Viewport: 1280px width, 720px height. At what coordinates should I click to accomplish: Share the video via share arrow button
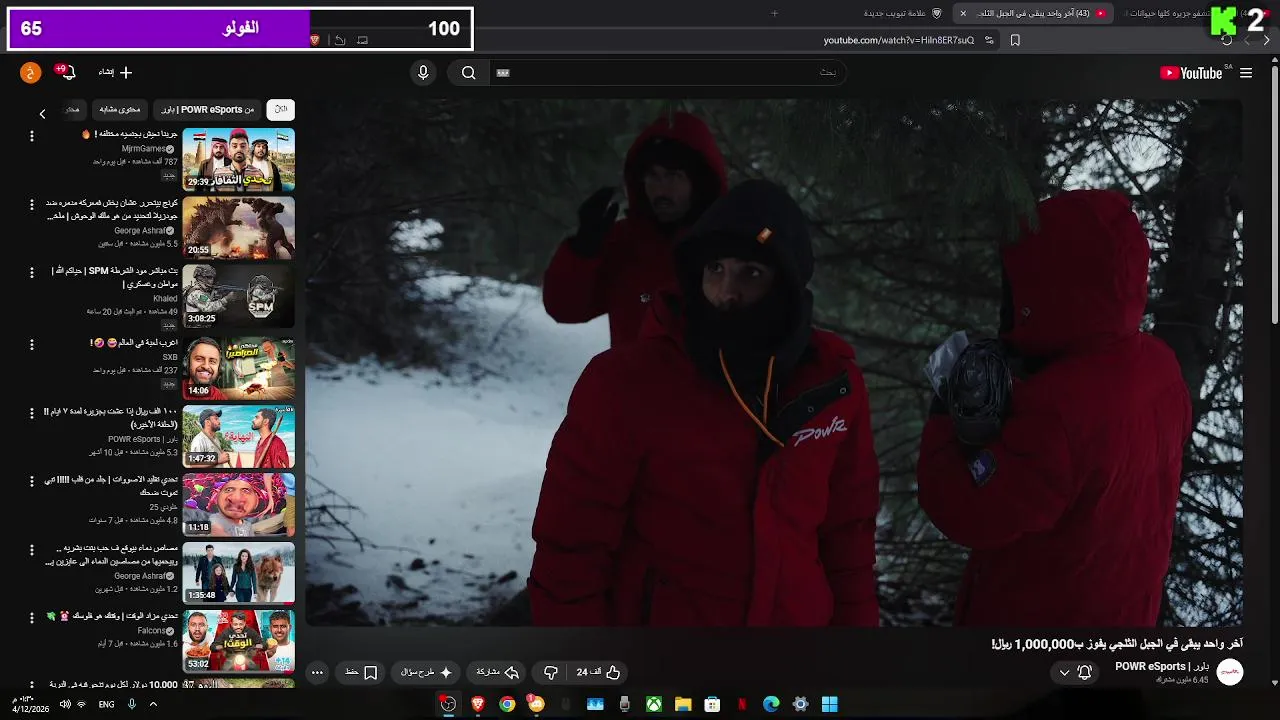click(x=498, y=672)
